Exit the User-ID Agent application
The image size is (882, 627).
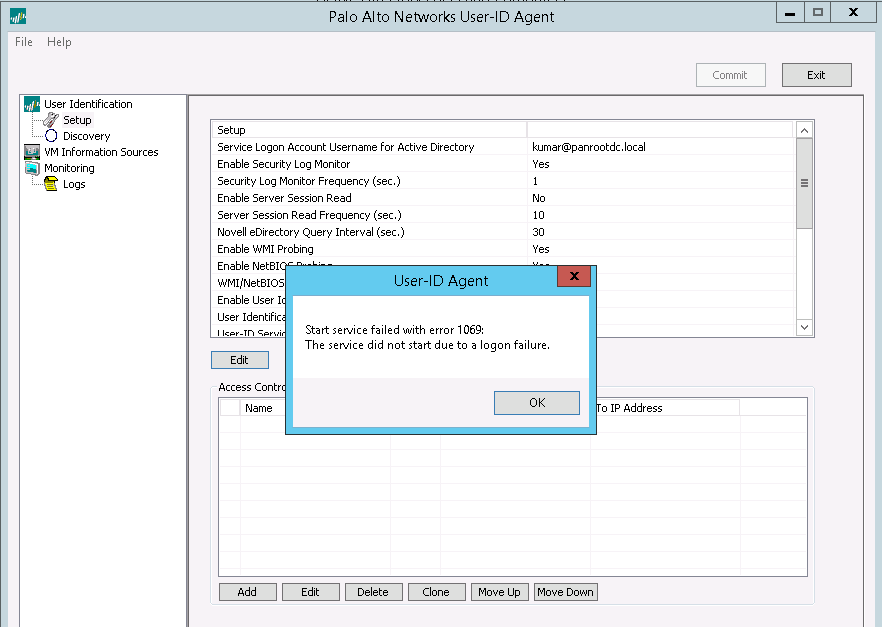[817, 74]
